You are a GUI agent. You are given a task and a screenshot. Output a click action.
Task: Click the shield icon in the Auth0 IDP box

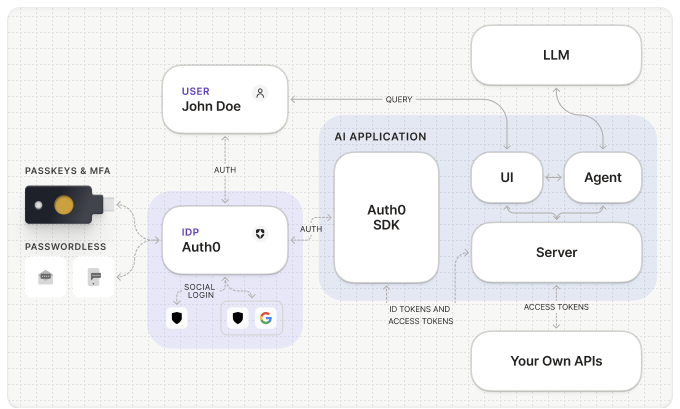[x=260, y=234]
